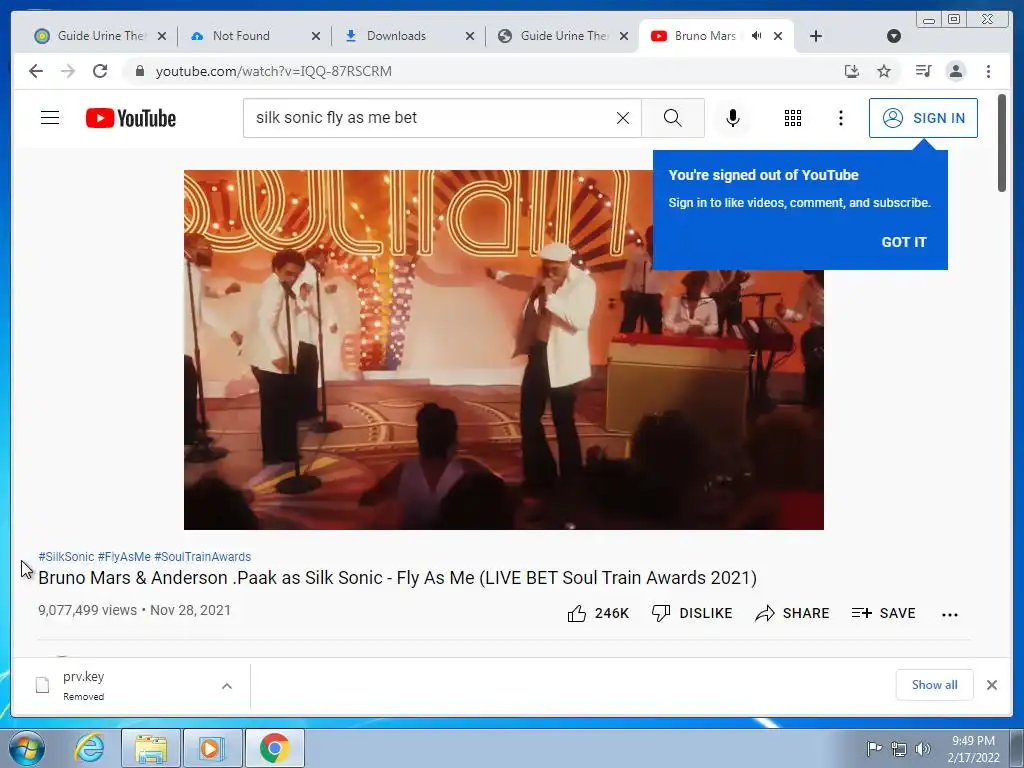Open the Chrome three-dot menu
1024x768 pixels.
tap(988, 71)
